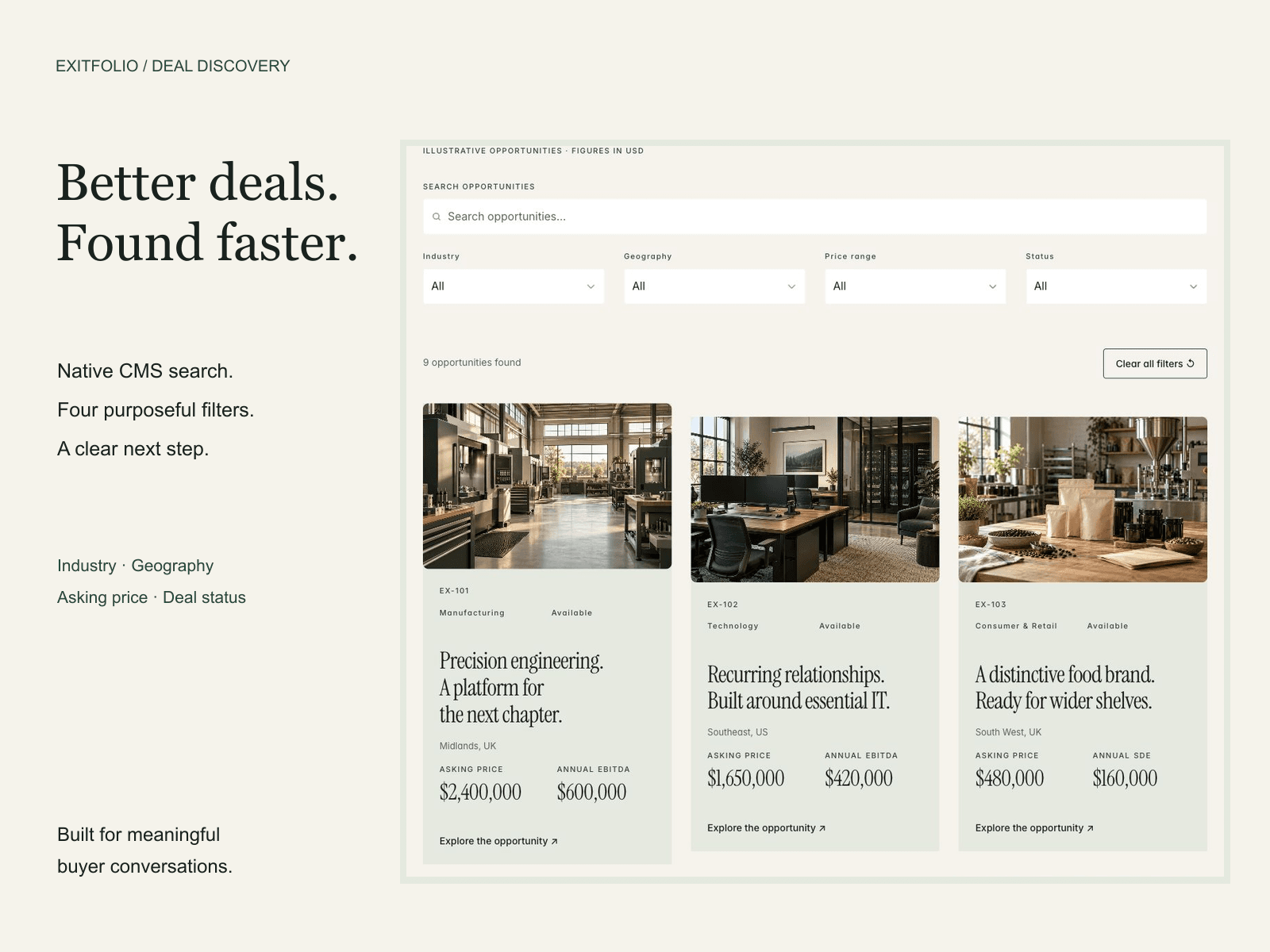
Task: Focus the Search opportunities input field
Action: pyautogui.click(x=814, y=217)
